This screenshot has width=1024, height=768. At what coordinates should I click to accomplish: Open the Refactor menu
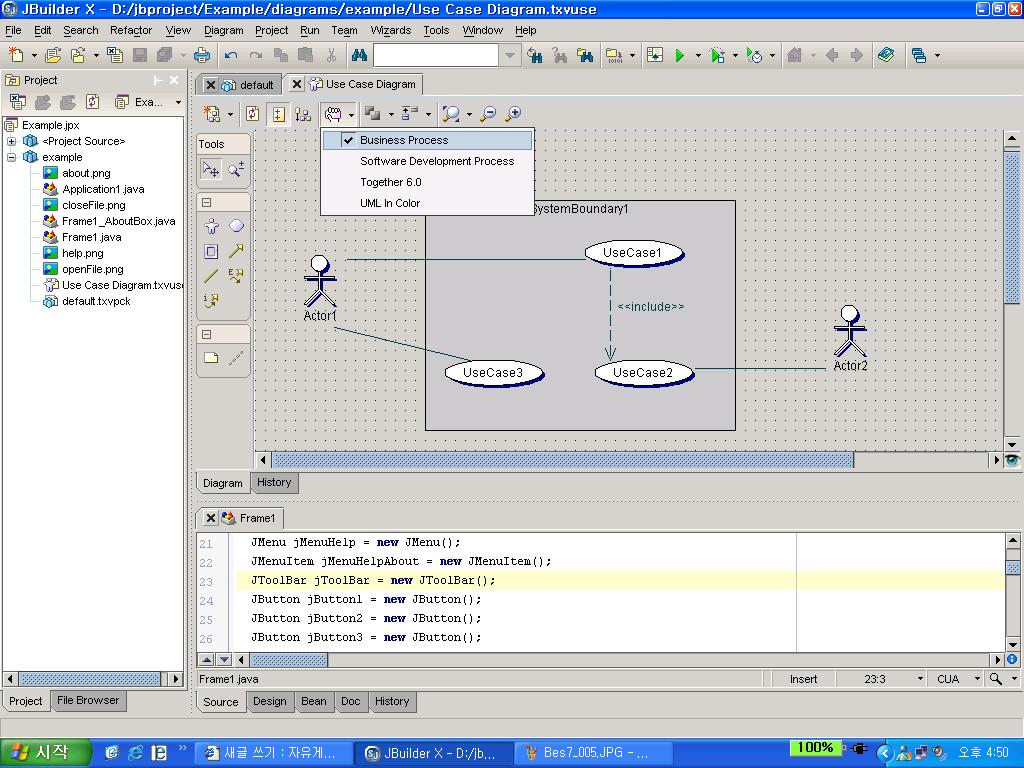tap(131, 30)
